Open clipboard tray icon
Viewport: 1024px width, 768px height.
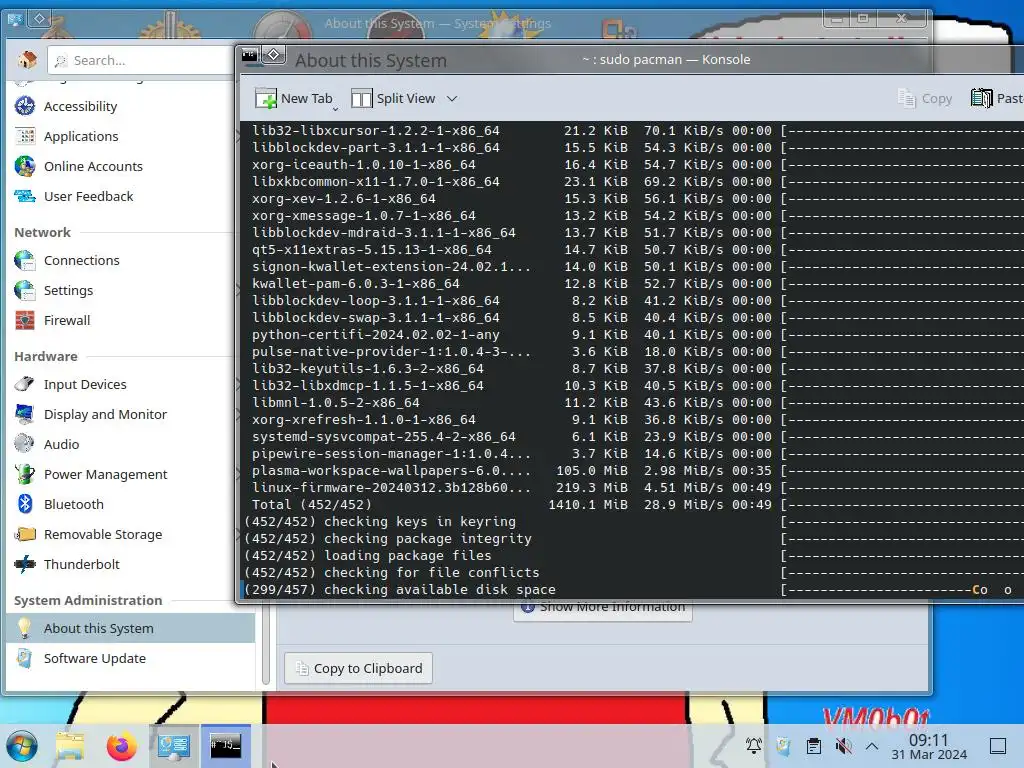pyautogui.click(x=814, y=746)
